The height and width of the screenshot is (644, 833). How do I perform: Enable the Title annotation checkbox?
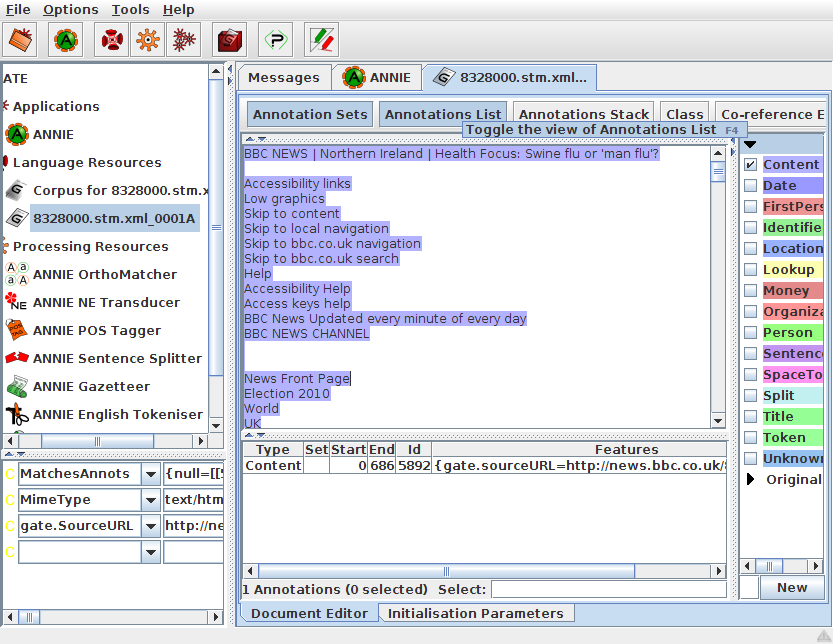click(750, 417)
